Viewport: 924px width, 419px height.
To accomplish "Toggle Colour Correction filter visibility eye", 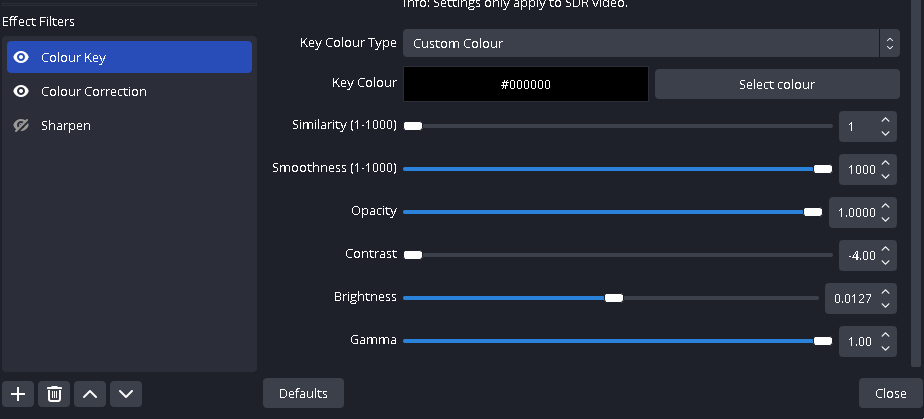I will coord(21,91).
